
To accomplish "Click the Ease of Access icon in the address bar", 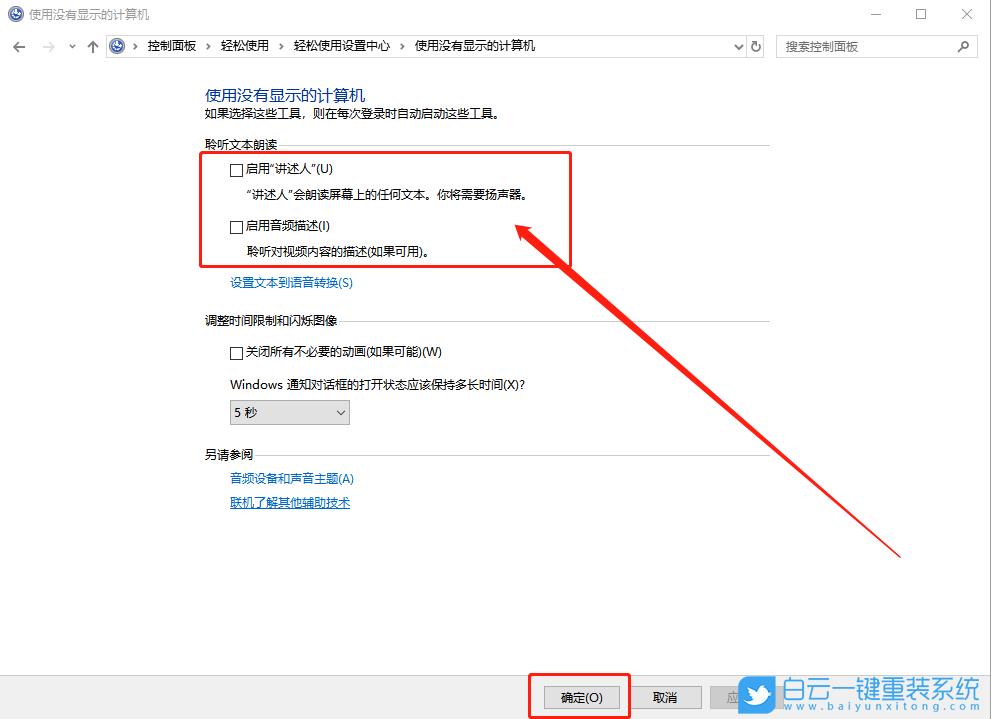I will [x=119, y=46].
